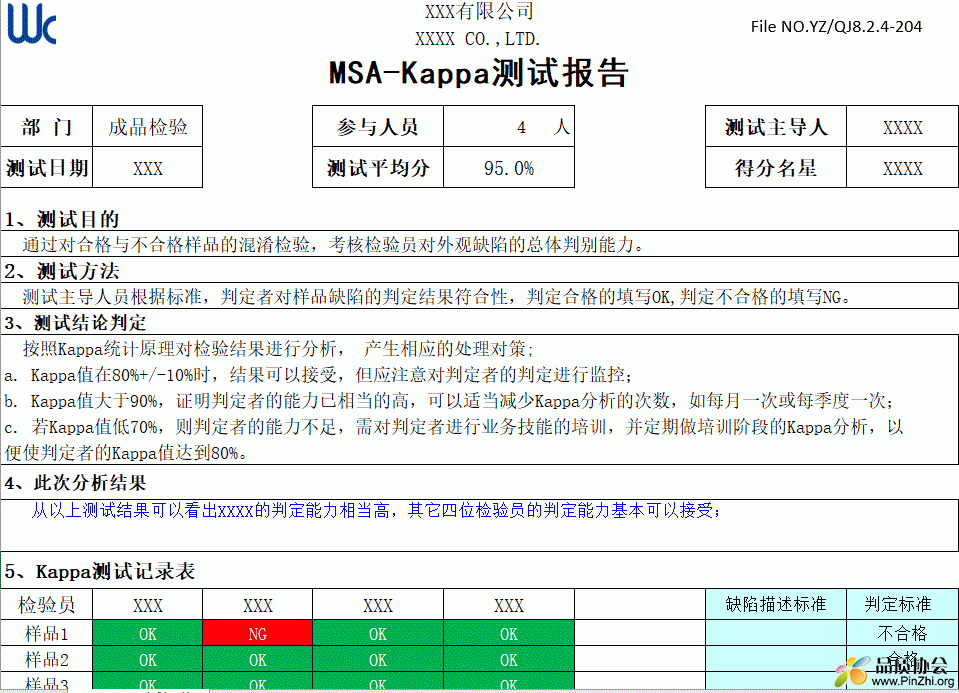Select the 样品1 row label

pyautogui.click(x=46, y=633)
